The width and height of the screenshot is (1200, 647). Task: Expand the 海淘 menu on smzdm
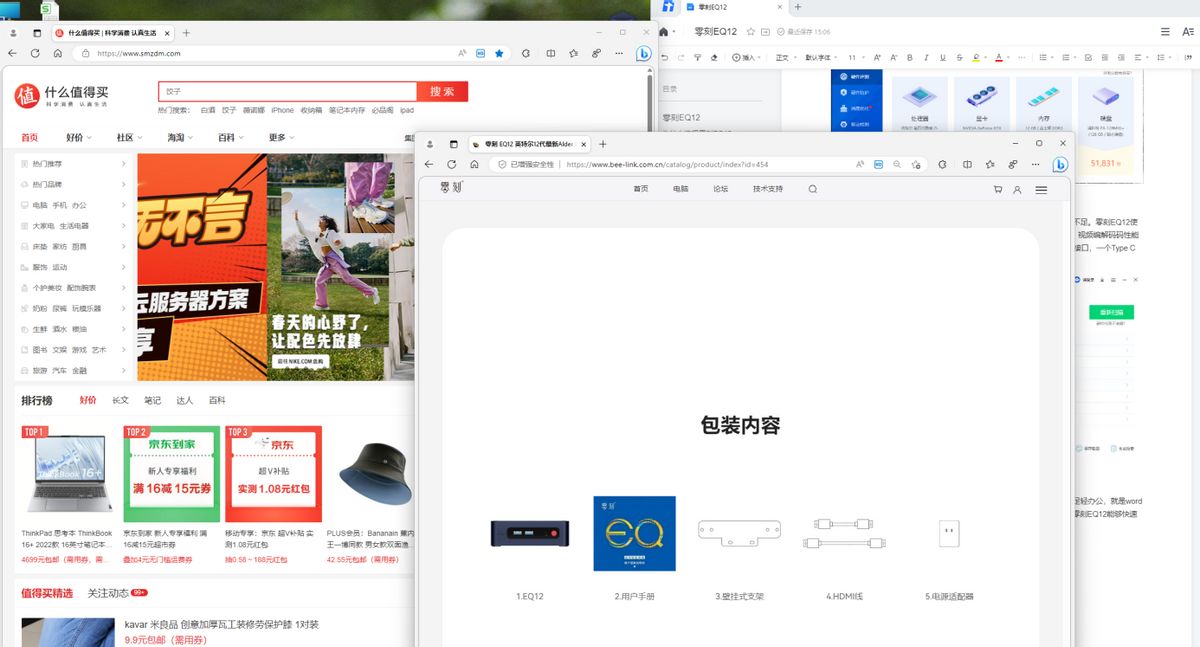coord(180,138)
